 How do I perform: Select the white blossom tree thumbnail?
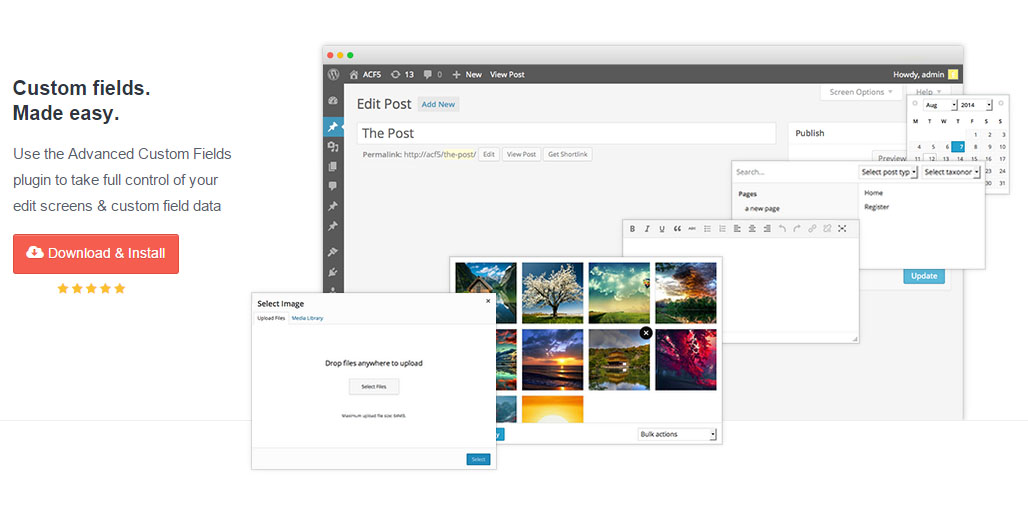pos(552,293)
